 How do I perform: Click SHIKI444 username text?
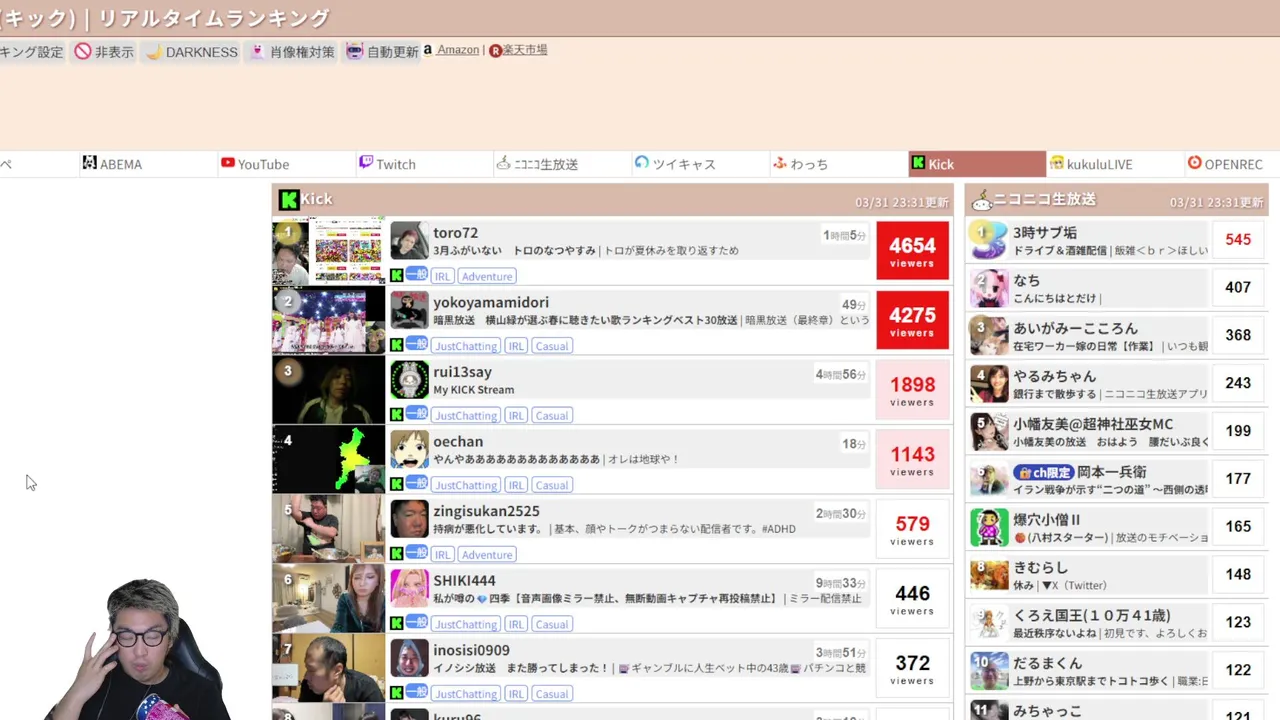(465, 580)
